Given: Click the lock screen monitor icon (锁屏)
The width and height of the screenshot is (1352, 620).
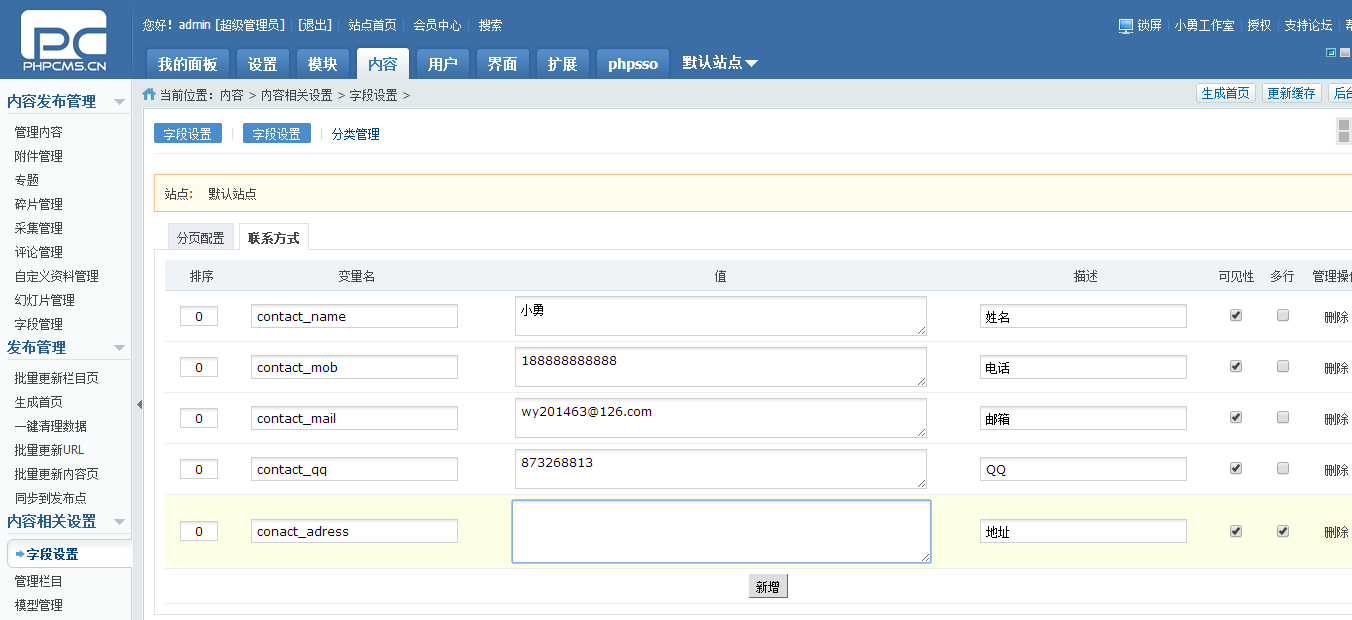Looking at the screenshot, I should click(x=1125, y=25).
